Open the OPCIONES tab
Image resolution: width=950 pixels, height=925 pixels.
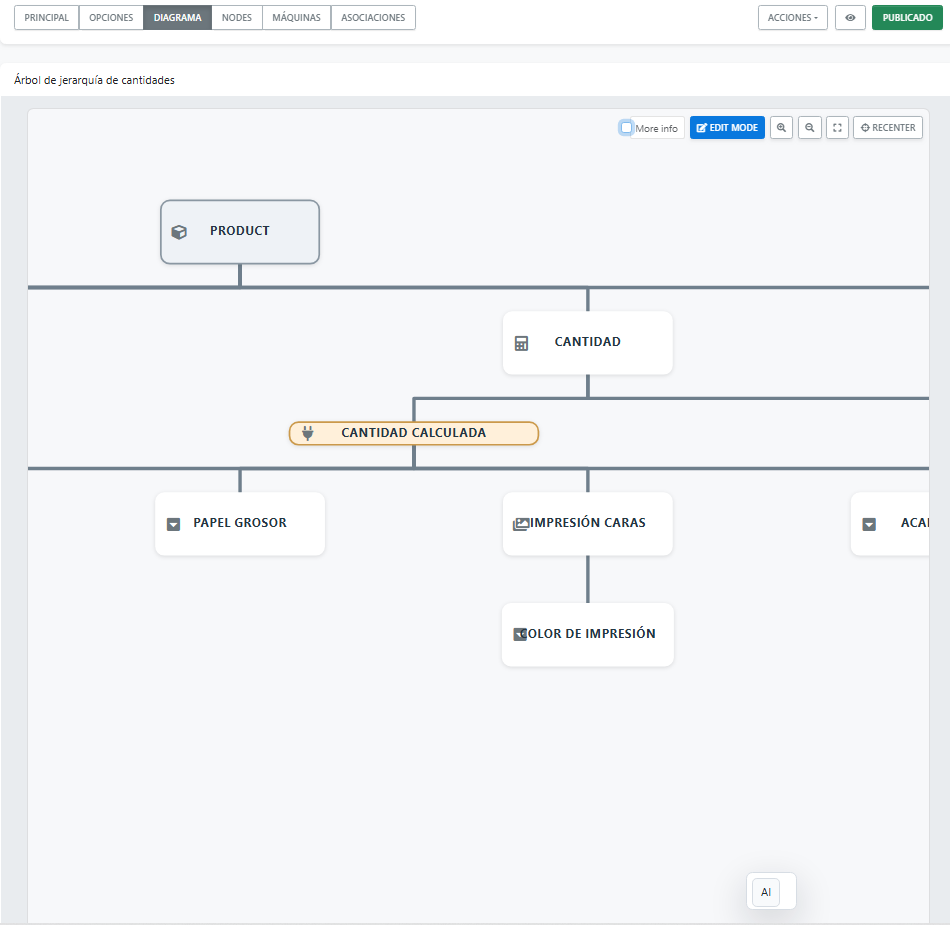pyautogui.click(x=111, y=18)
